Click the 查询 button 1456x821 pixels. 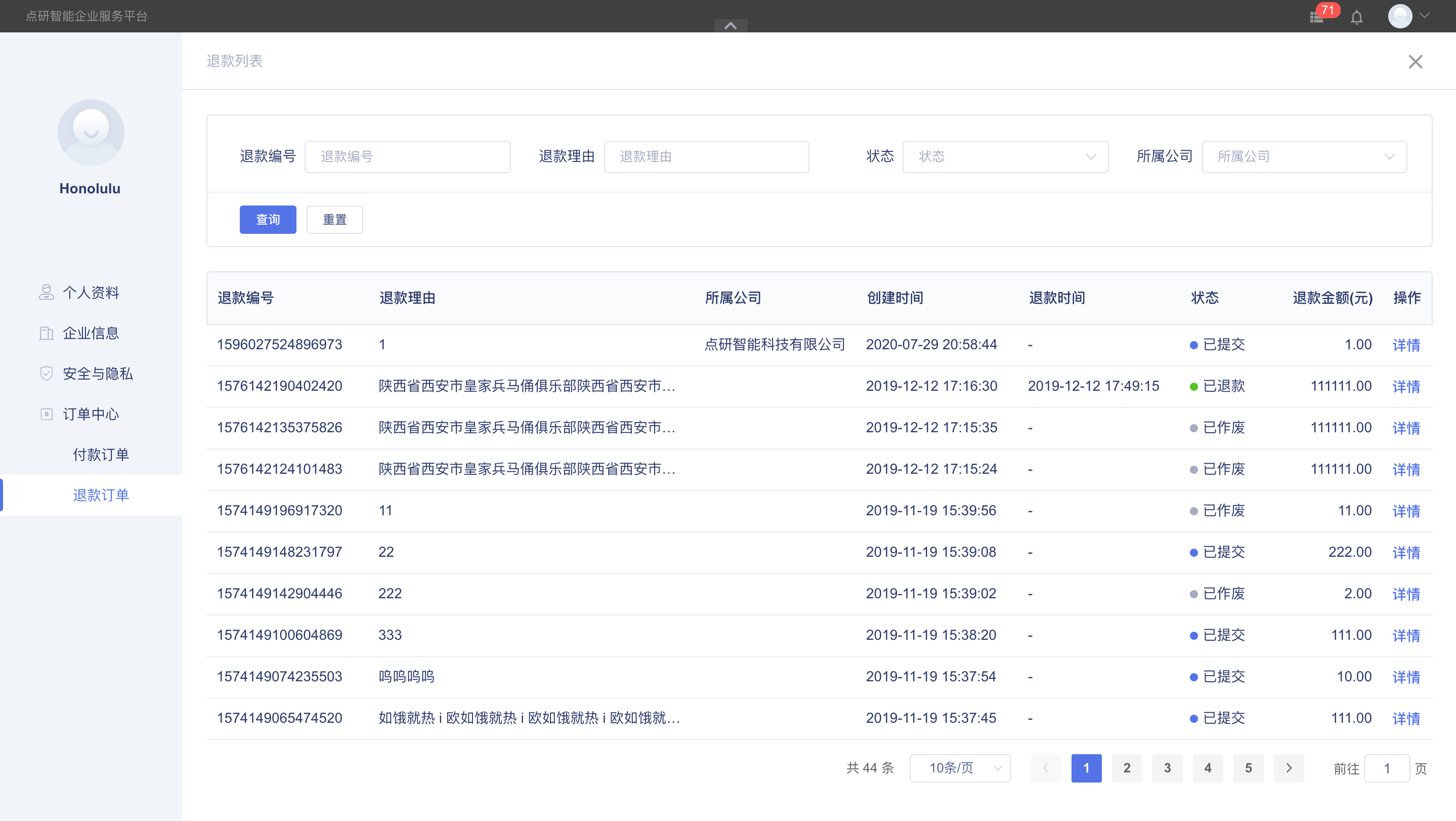point(268,219)
